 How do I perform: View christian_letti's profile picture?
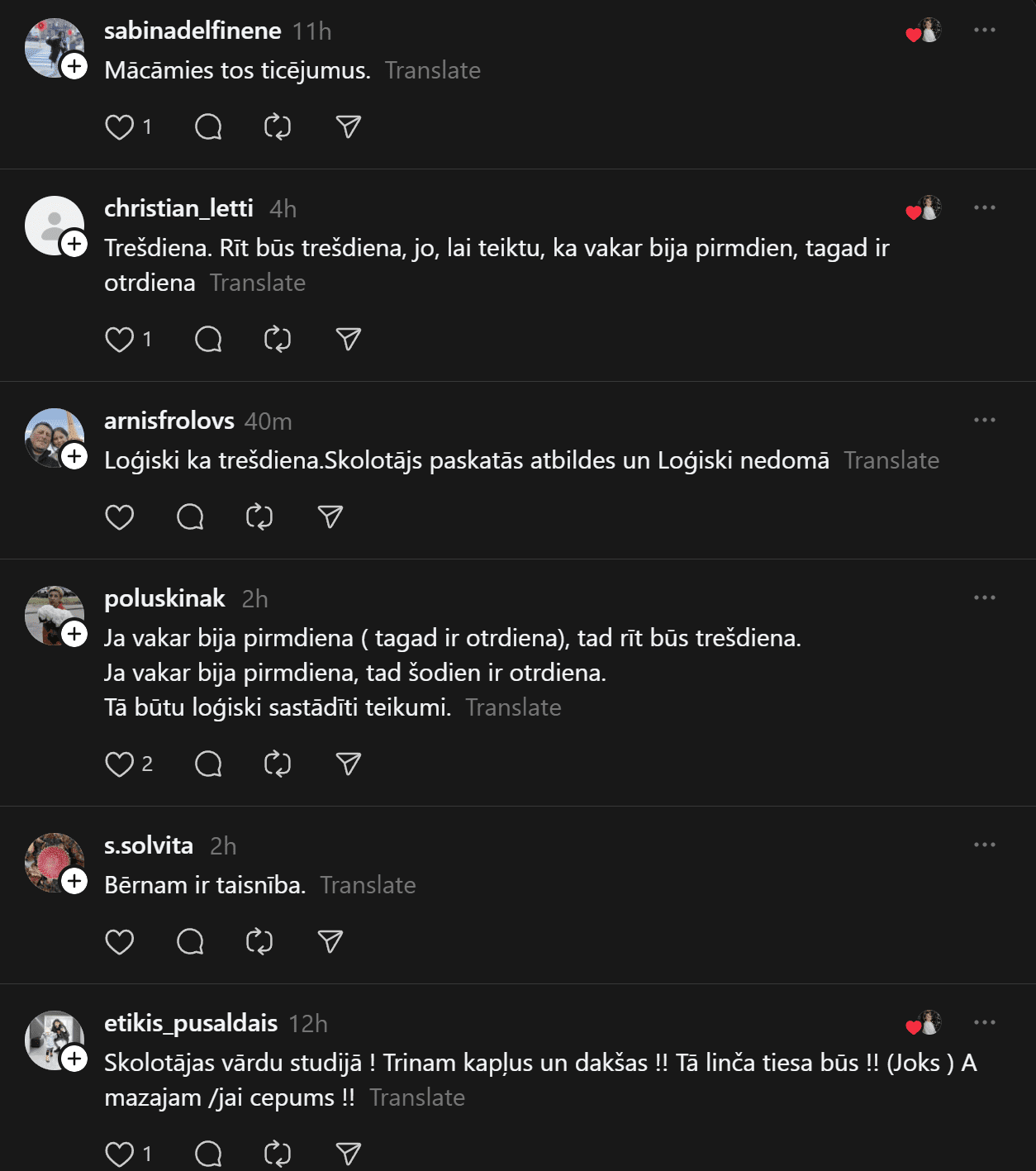pos(53,225)
